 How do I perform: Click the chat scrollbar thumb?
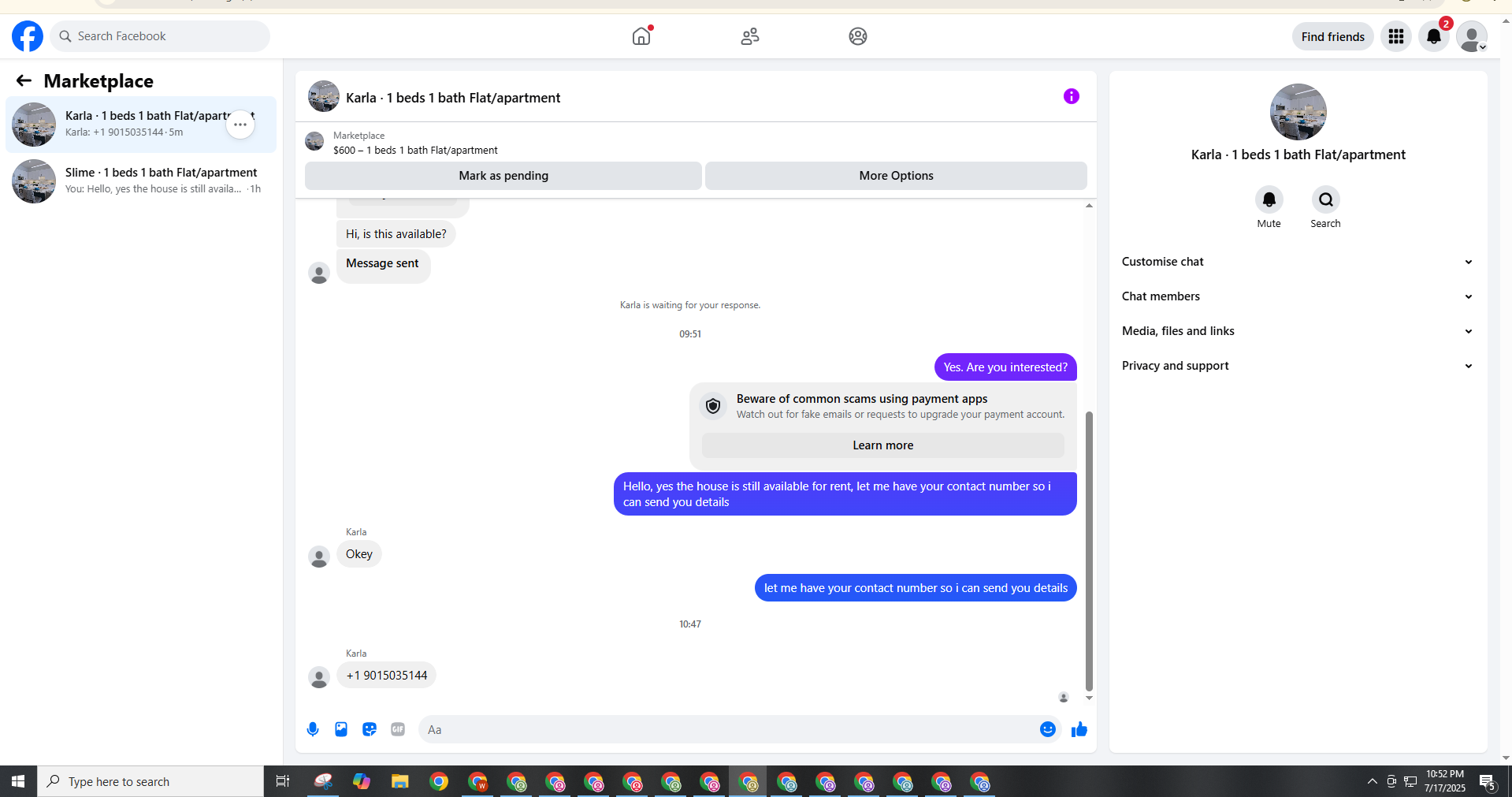pos(1089,551)
